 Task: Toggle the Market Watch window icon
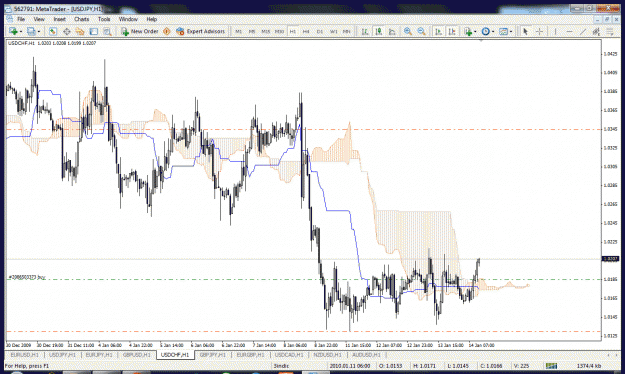tap(53, 31)
